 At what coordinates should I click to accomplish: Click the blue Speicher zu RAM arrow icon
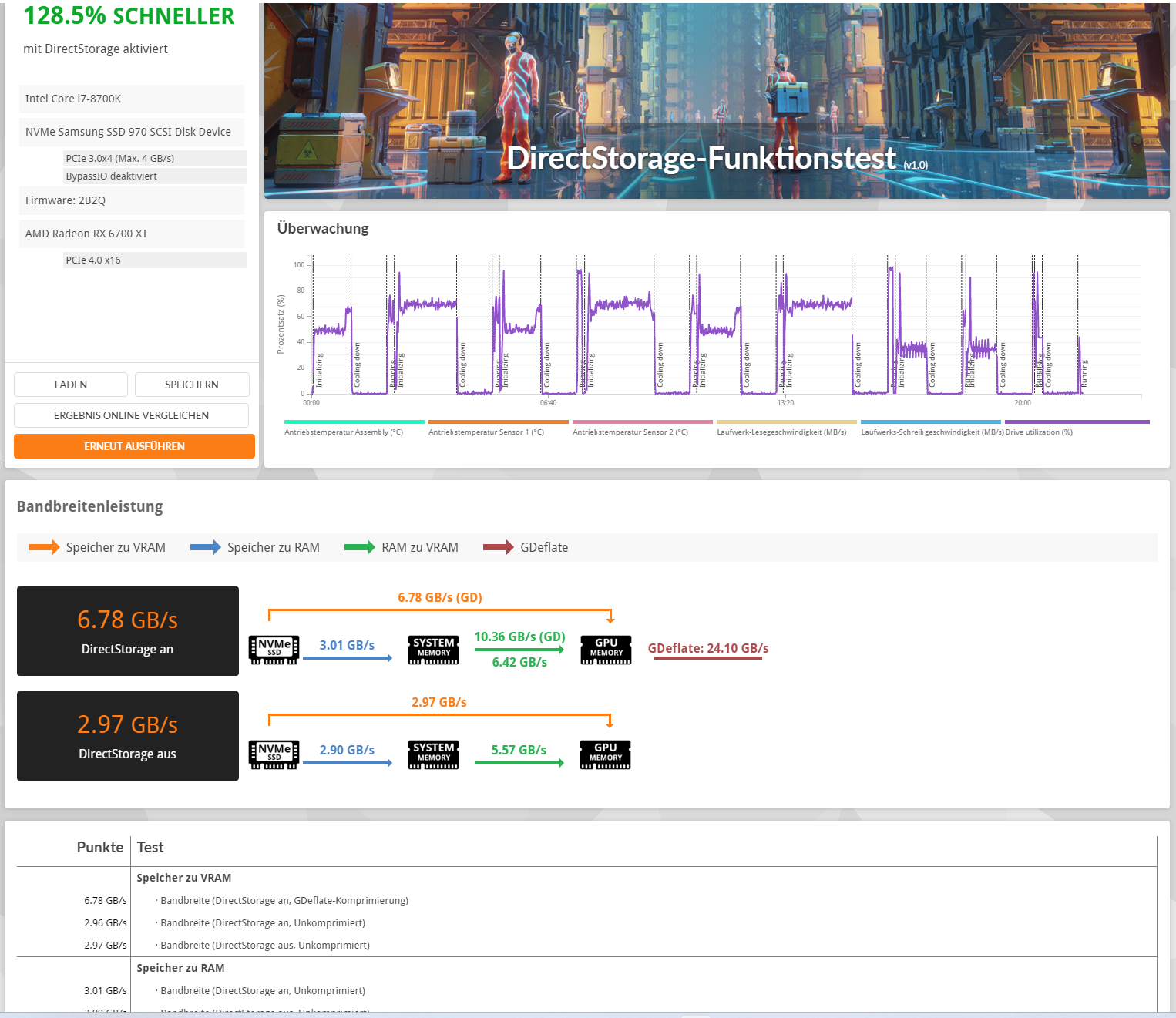[x=206, y=547]
